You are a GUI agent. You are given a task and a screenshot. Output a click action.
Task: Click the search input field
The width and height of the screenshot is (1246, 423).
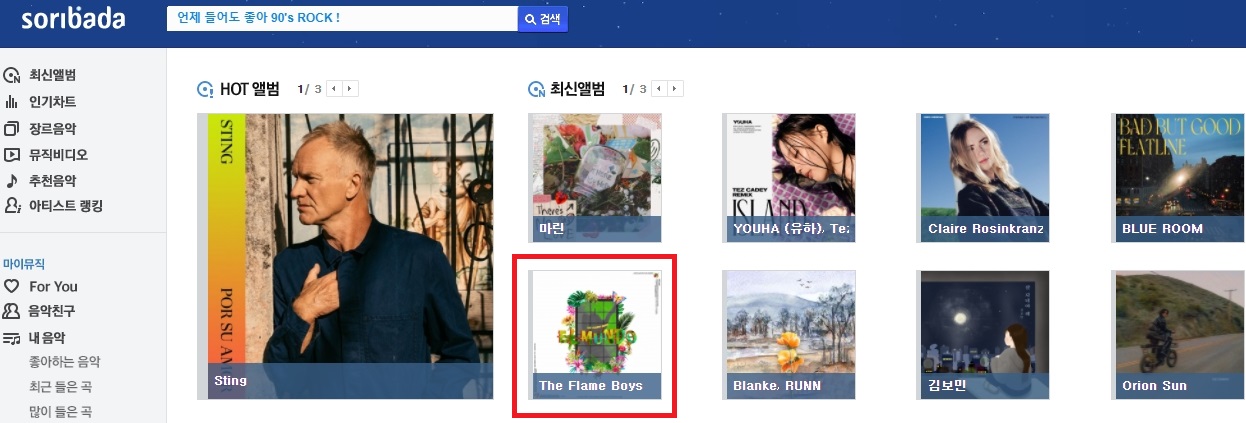pos(342,19)
